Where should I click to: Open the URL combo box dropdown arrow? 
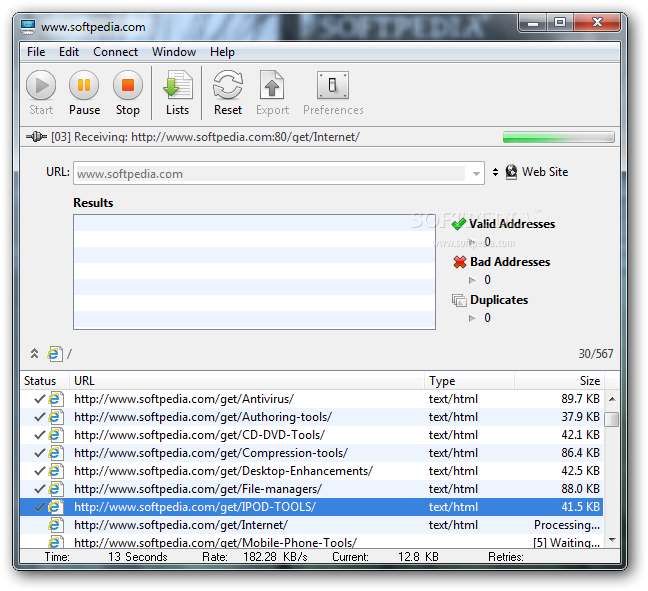[x=476, y=174]
